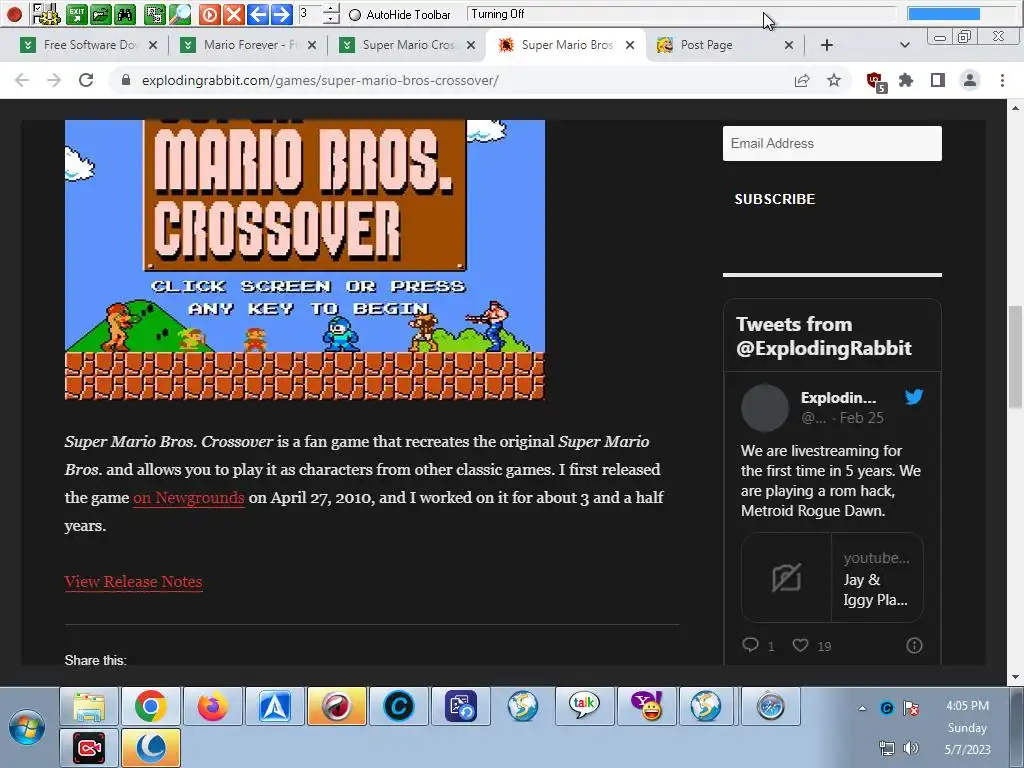Click the blue right arrow in recorder toolbar
The width and height of the screenshot is (1024, 768).
click(281, 14)
